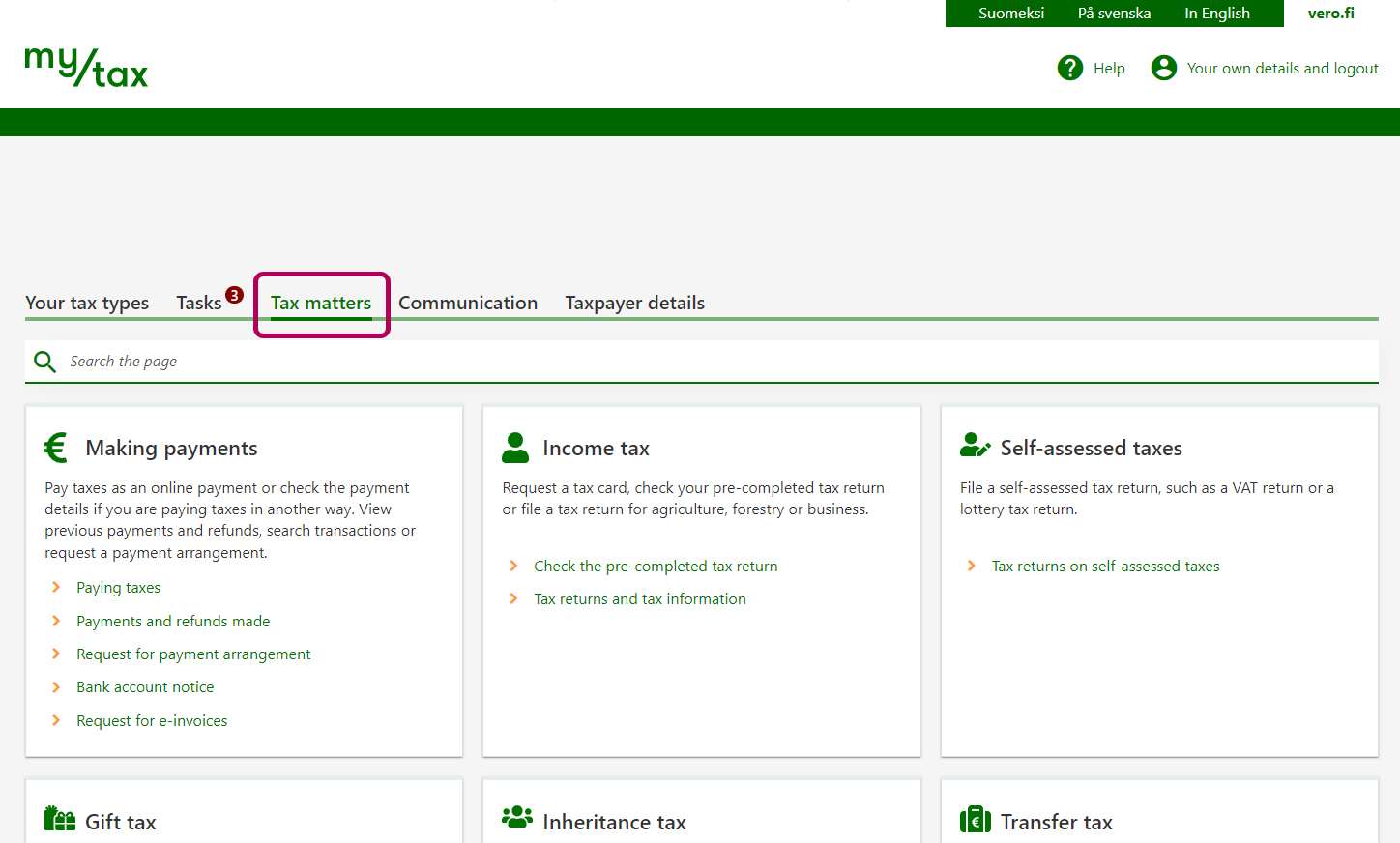Open Paying taxes link
Viewport: 1400px width, 843px height.
[118, 588]
